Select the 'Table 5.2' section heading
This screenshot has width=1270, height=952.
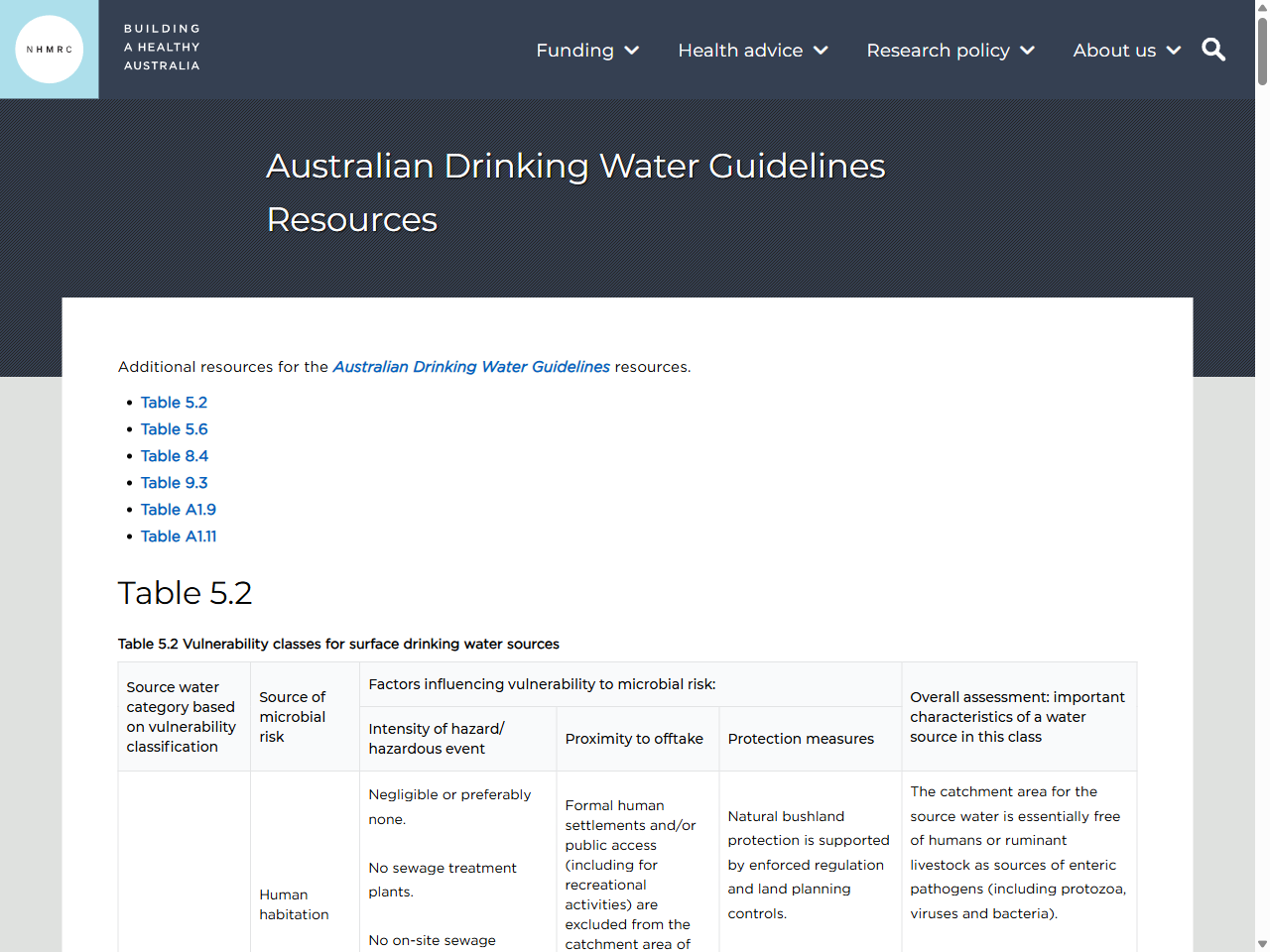pyautogui.click(x=185, y=593)
